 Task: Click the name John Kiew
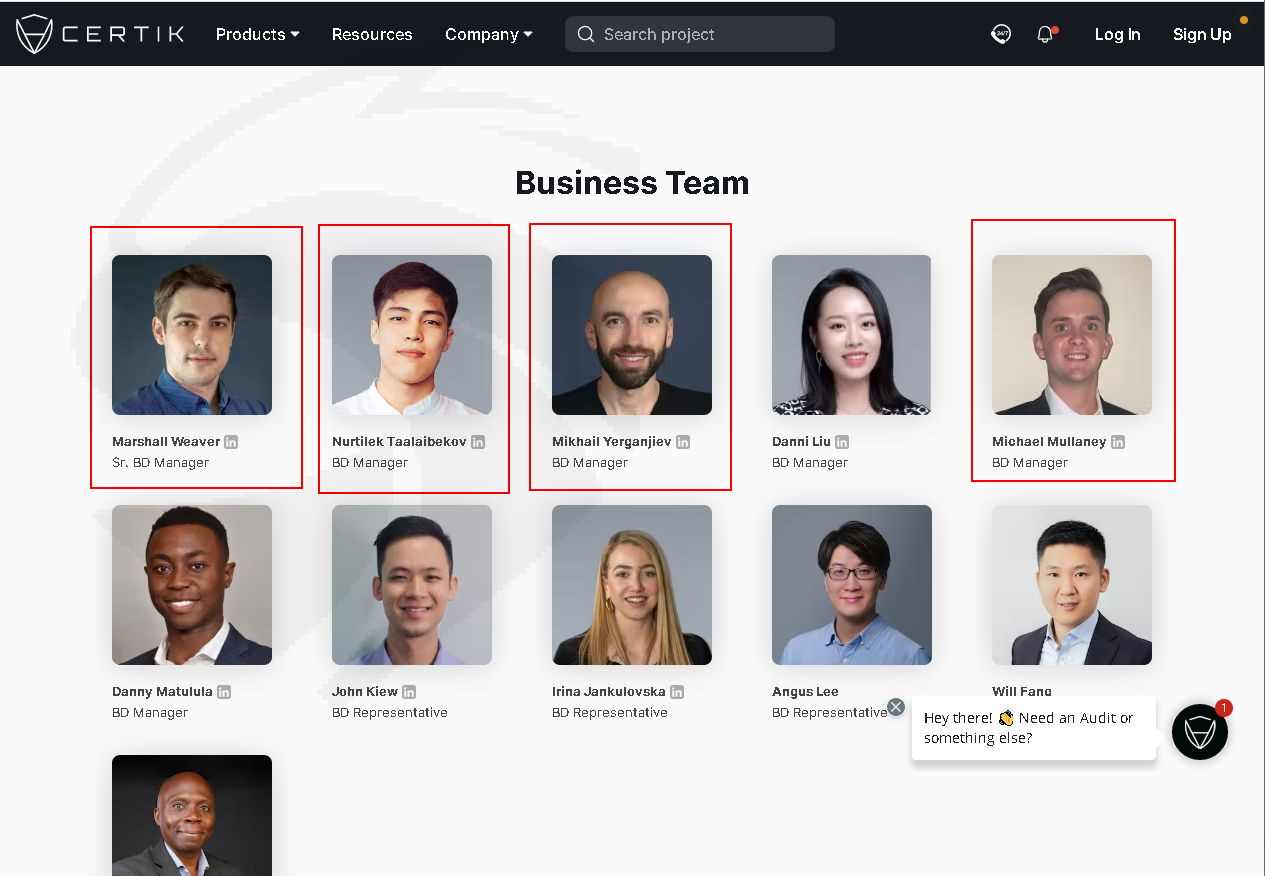point(365,691)
